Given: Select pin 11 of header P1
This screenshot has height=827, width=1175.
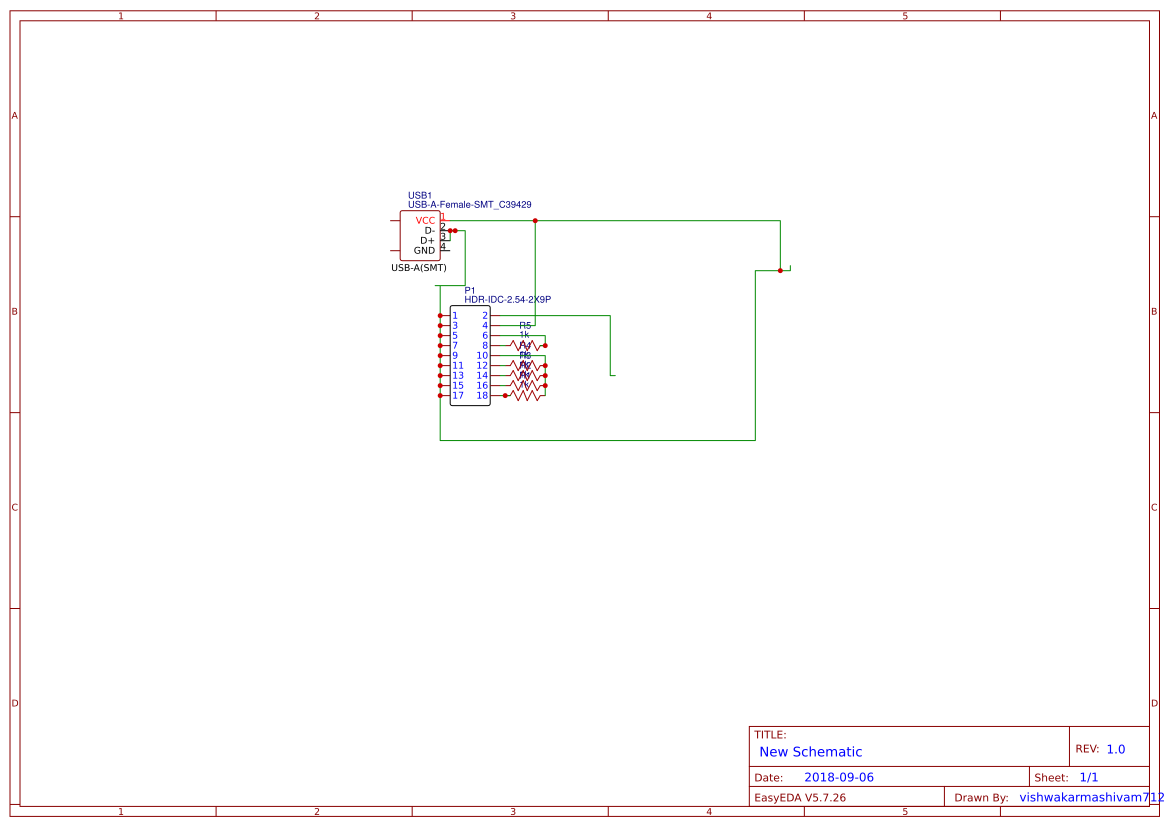Looking at the screenshot, I should [x=458, y=366].
